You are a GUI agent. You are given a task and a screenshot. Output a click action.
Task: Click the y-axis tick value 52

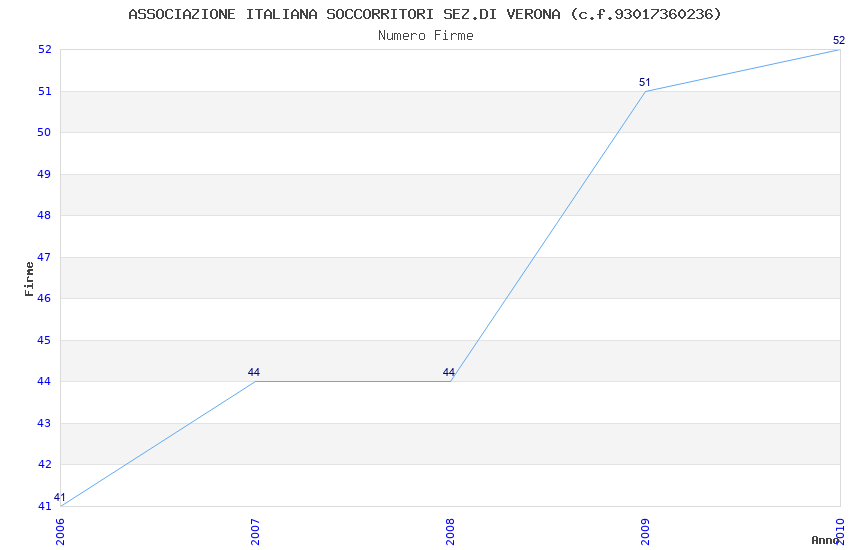pyautogui.click(x=44, y=49)
